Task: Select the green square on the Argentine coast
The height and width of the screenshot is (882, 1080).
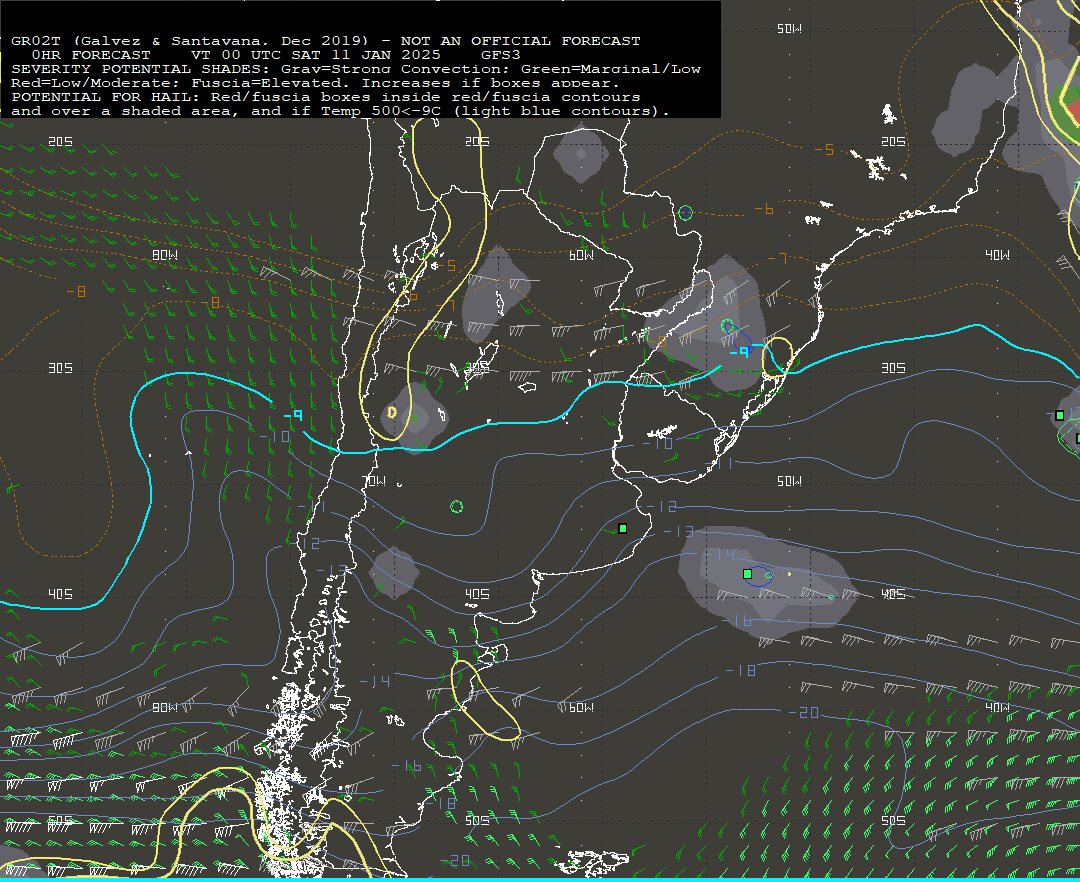Action: 623,528
